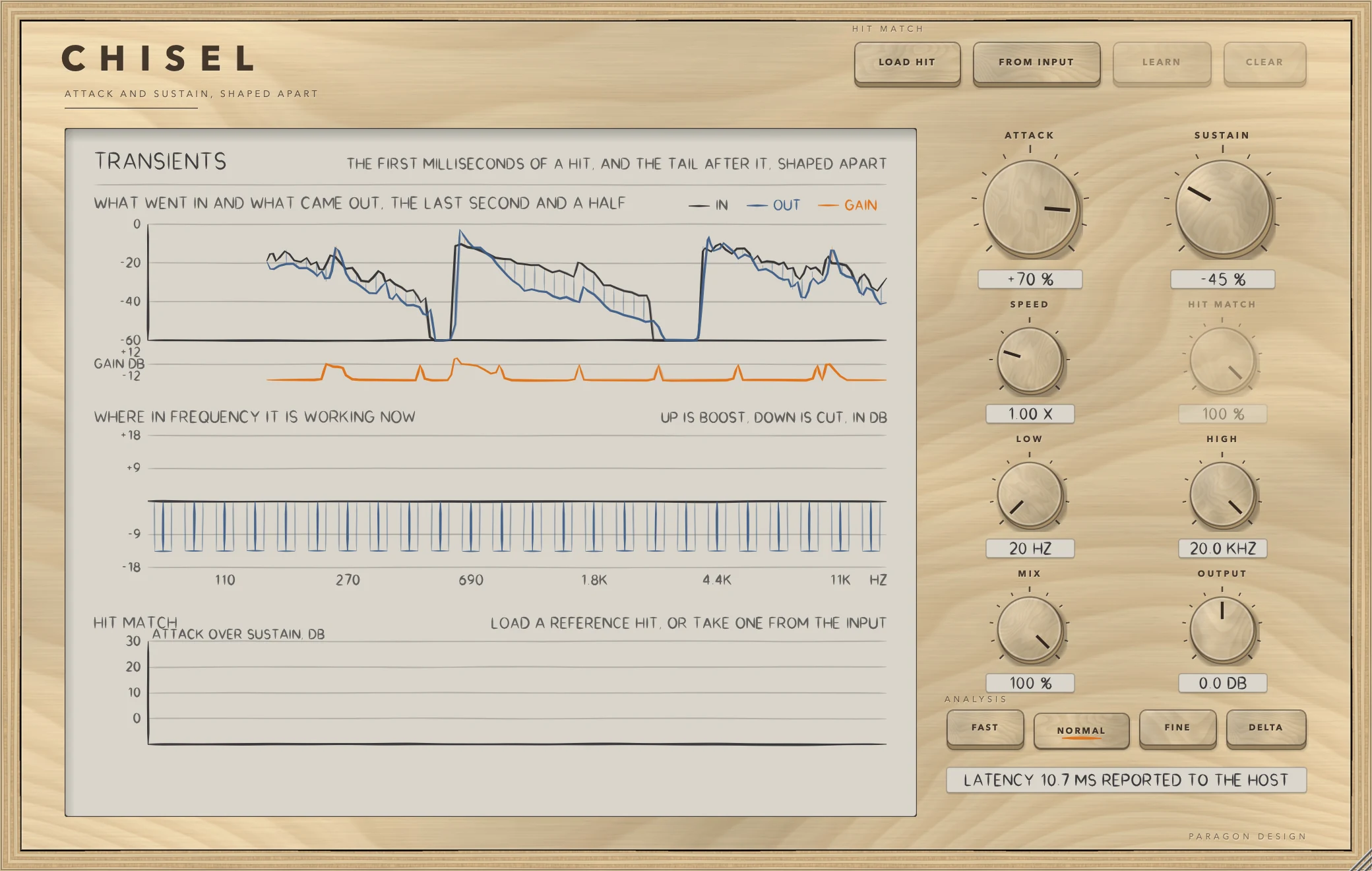The width and height of the screenshot is (1372, 871).
Task: Click the GAIN legend entry
Action: point(848,205)
